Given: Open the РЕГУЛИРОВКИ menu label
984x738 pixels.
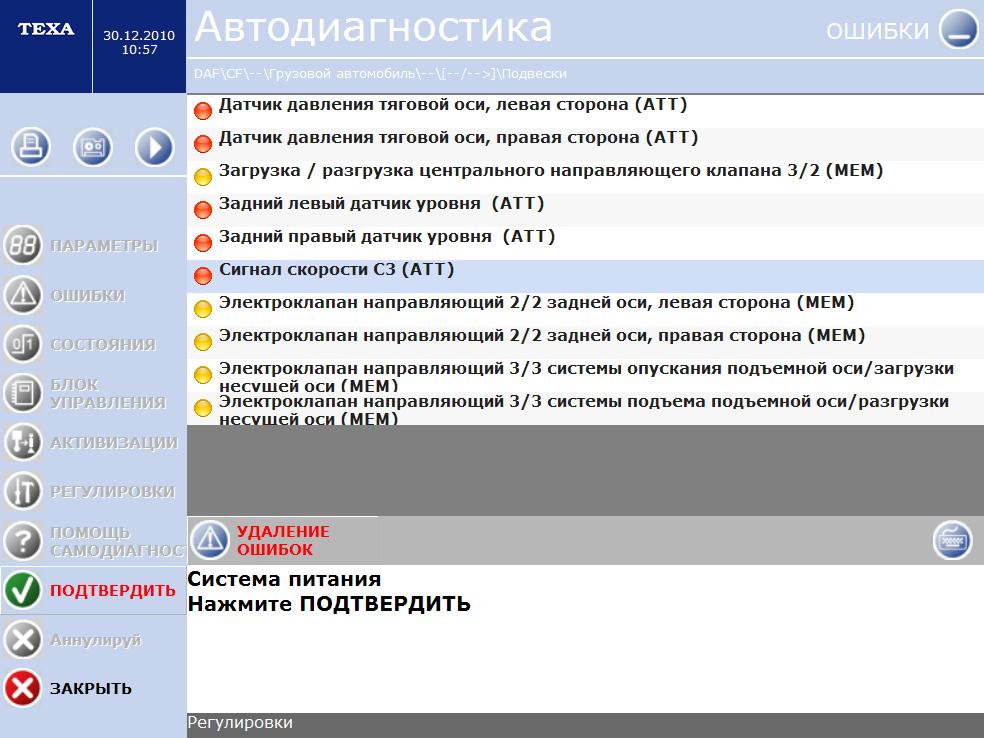Looking at the screenshot, I should click(x=113, y=491).
